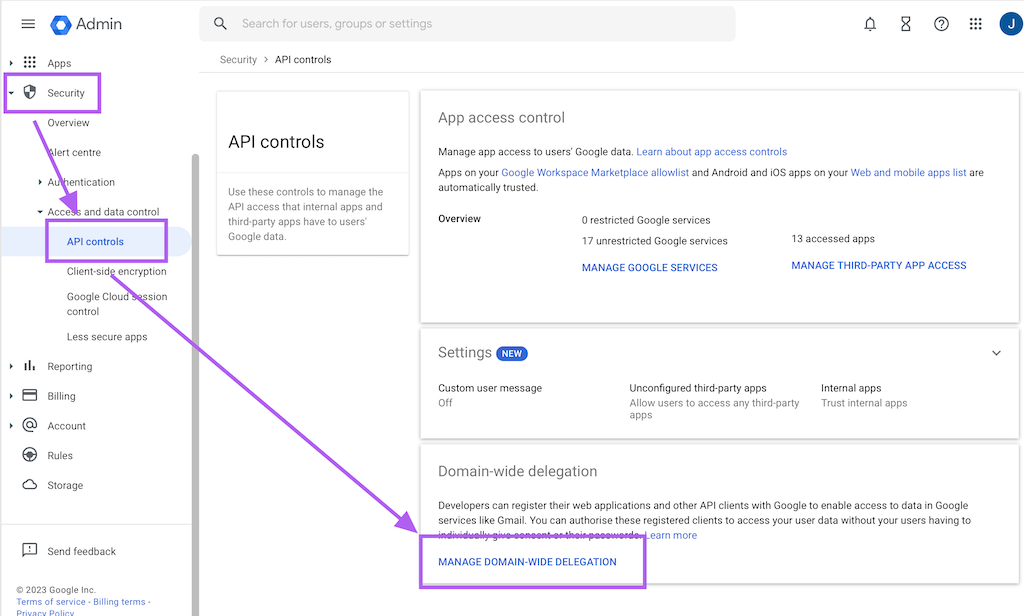1024x616 pixels.
Task: Open the help question mark icon
Action: pyautogui.click(x=941, y=24)
